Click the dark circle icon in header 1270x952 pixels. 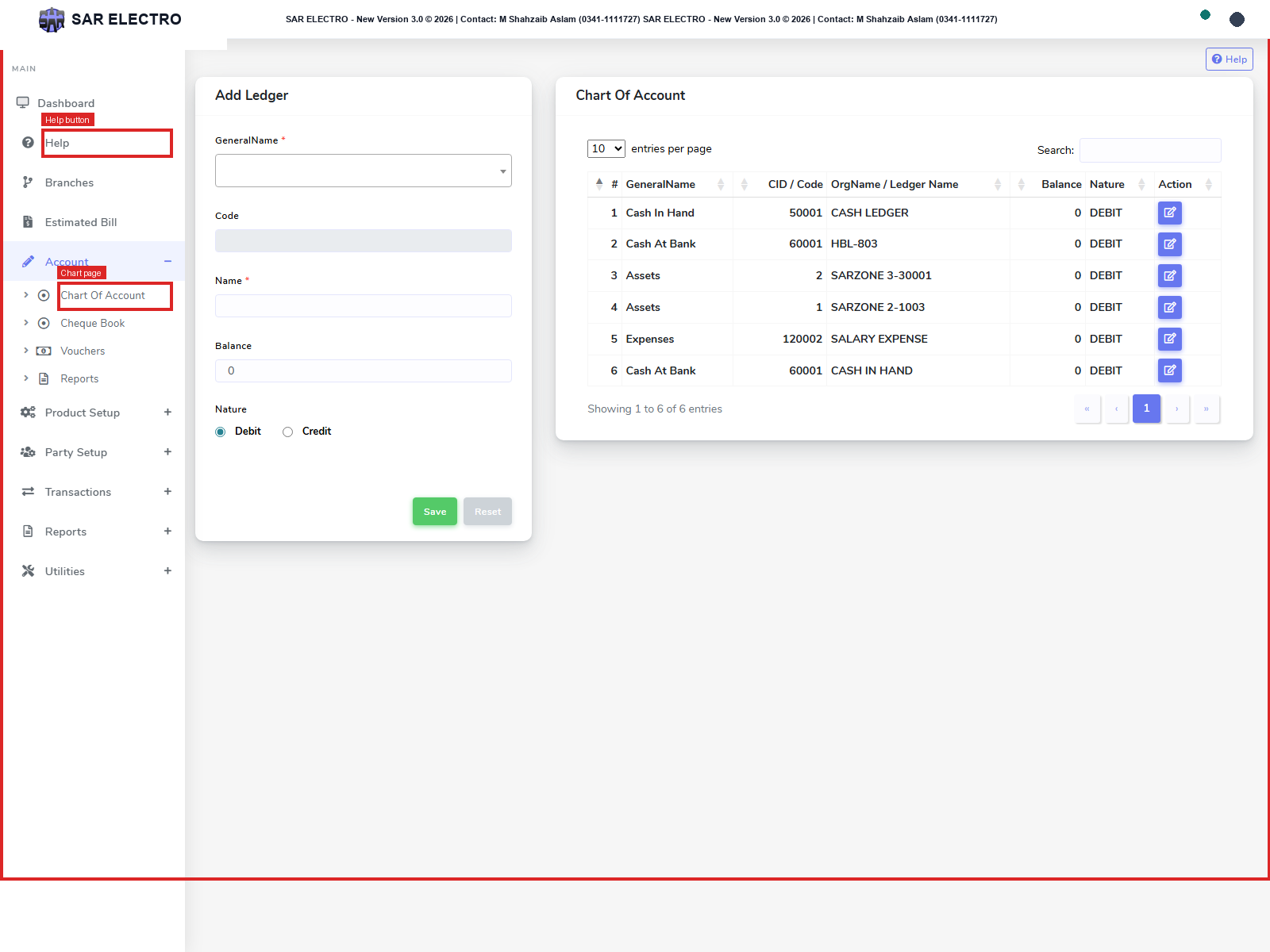[x=1237, y=19]
